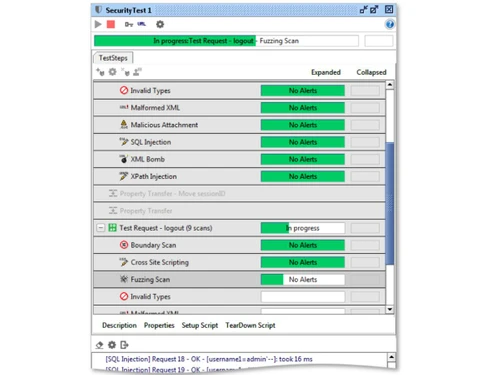Screen dimensions: 500x375
Task: Configure selected scan via TestSteps toolbar gear
Action: coord(113,72)
